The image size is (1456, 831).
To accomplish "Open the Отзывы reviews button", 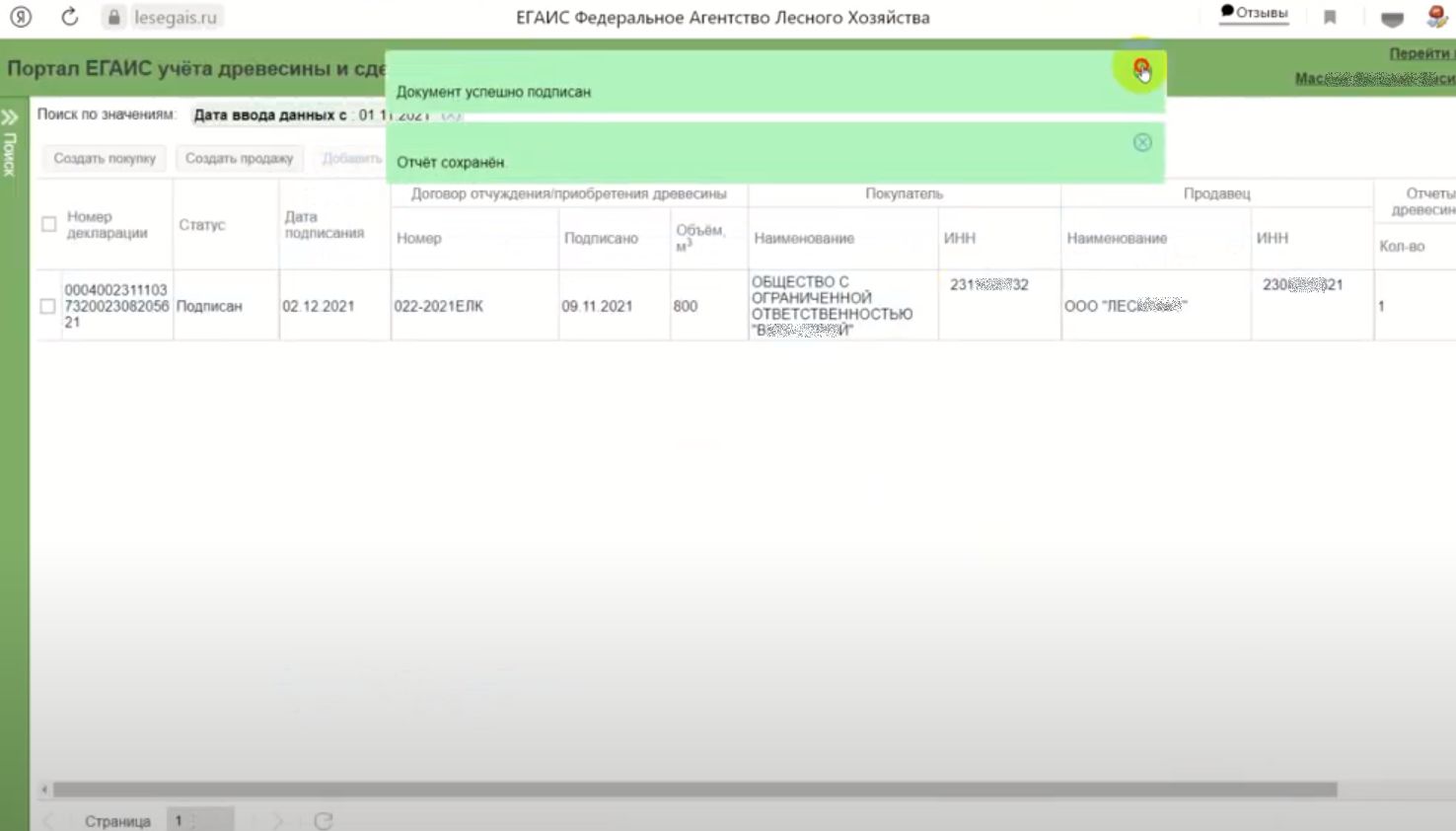I will (x=1255, y=13).
